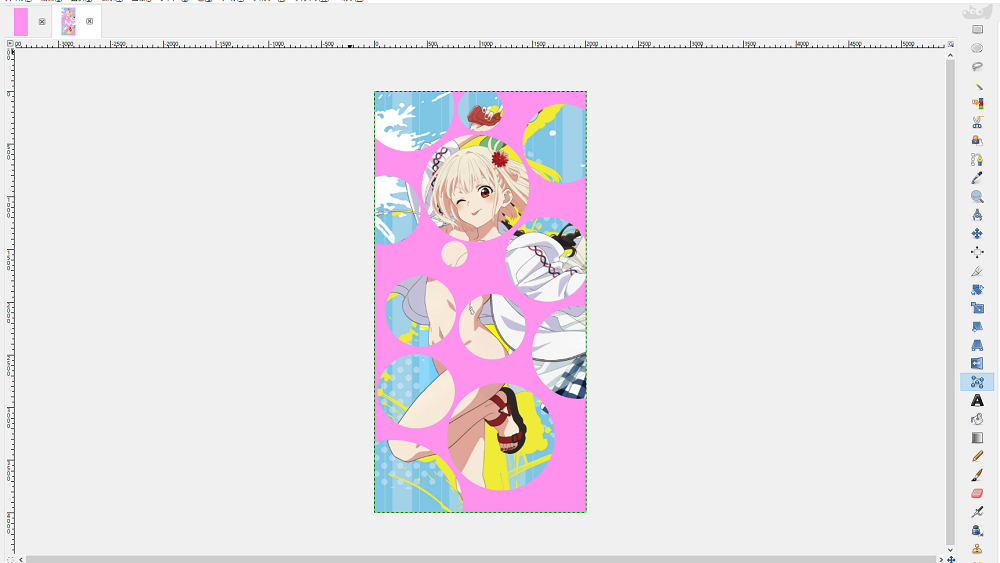Open the navigation preview at bottom-right corner

tap(951, 559)
